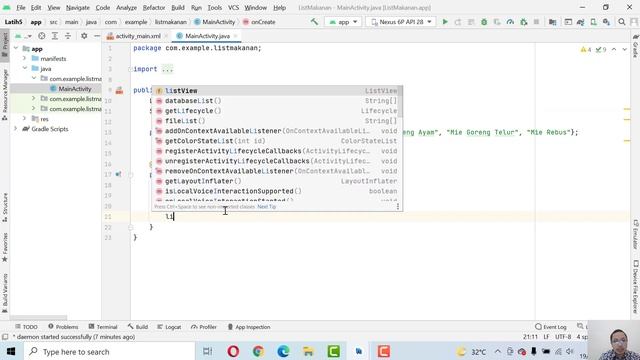Collapse the java folder
The height and width of the screenshot is (360, 640).
[x=24, y=69]
